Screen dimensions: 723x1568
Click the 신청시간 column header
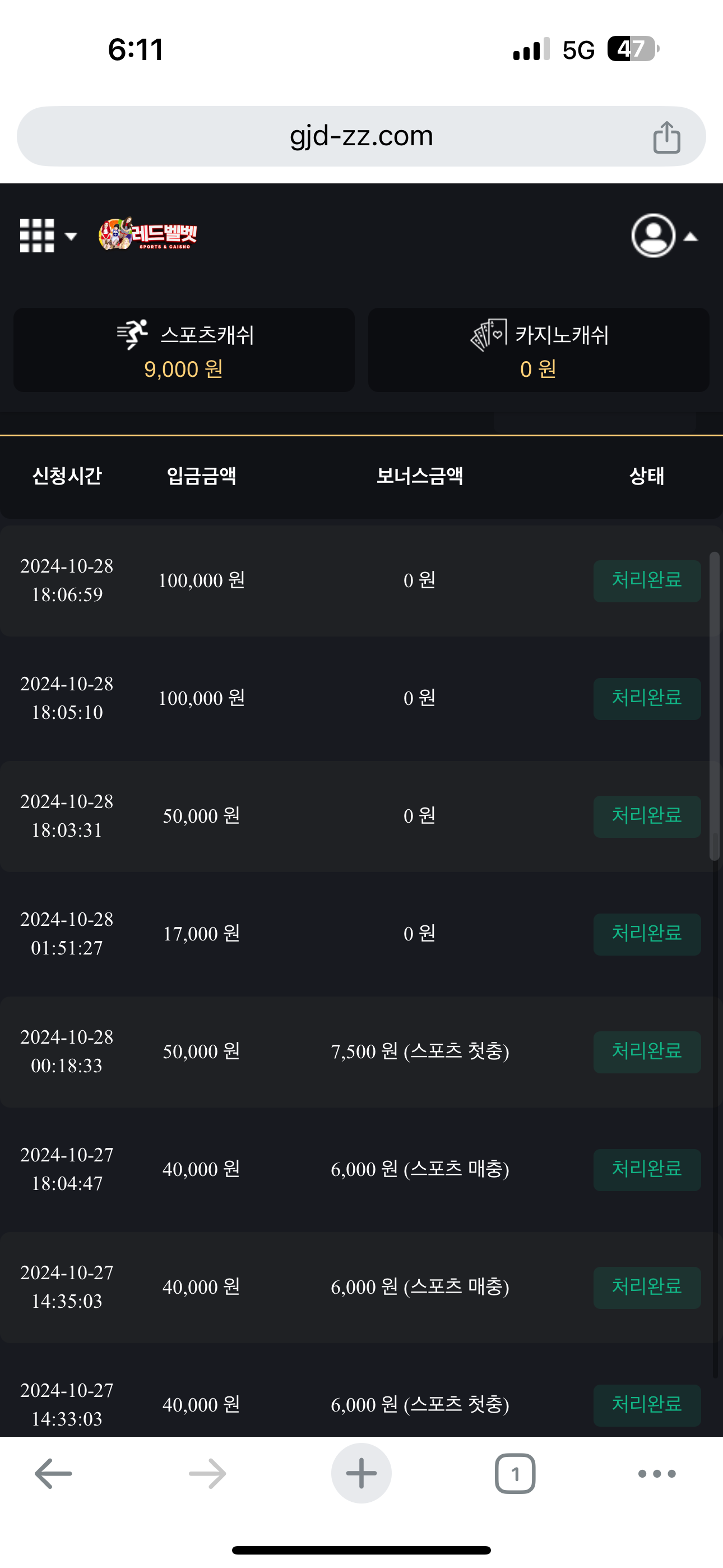[67, 476]
